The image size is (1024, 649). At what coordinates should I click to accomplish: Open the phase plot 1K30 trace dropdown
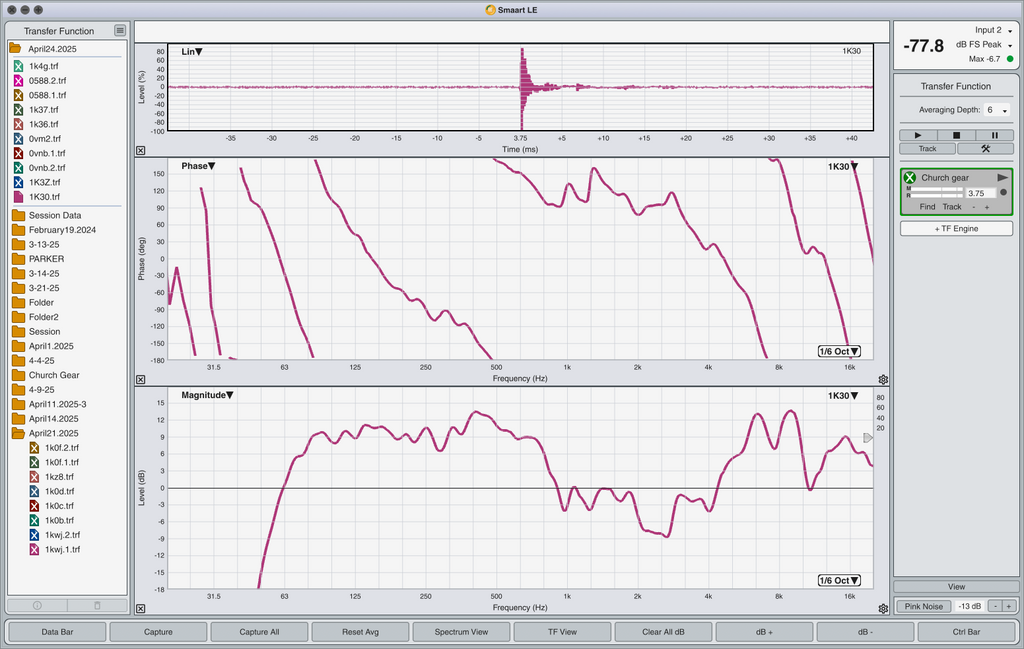(843, 166)
